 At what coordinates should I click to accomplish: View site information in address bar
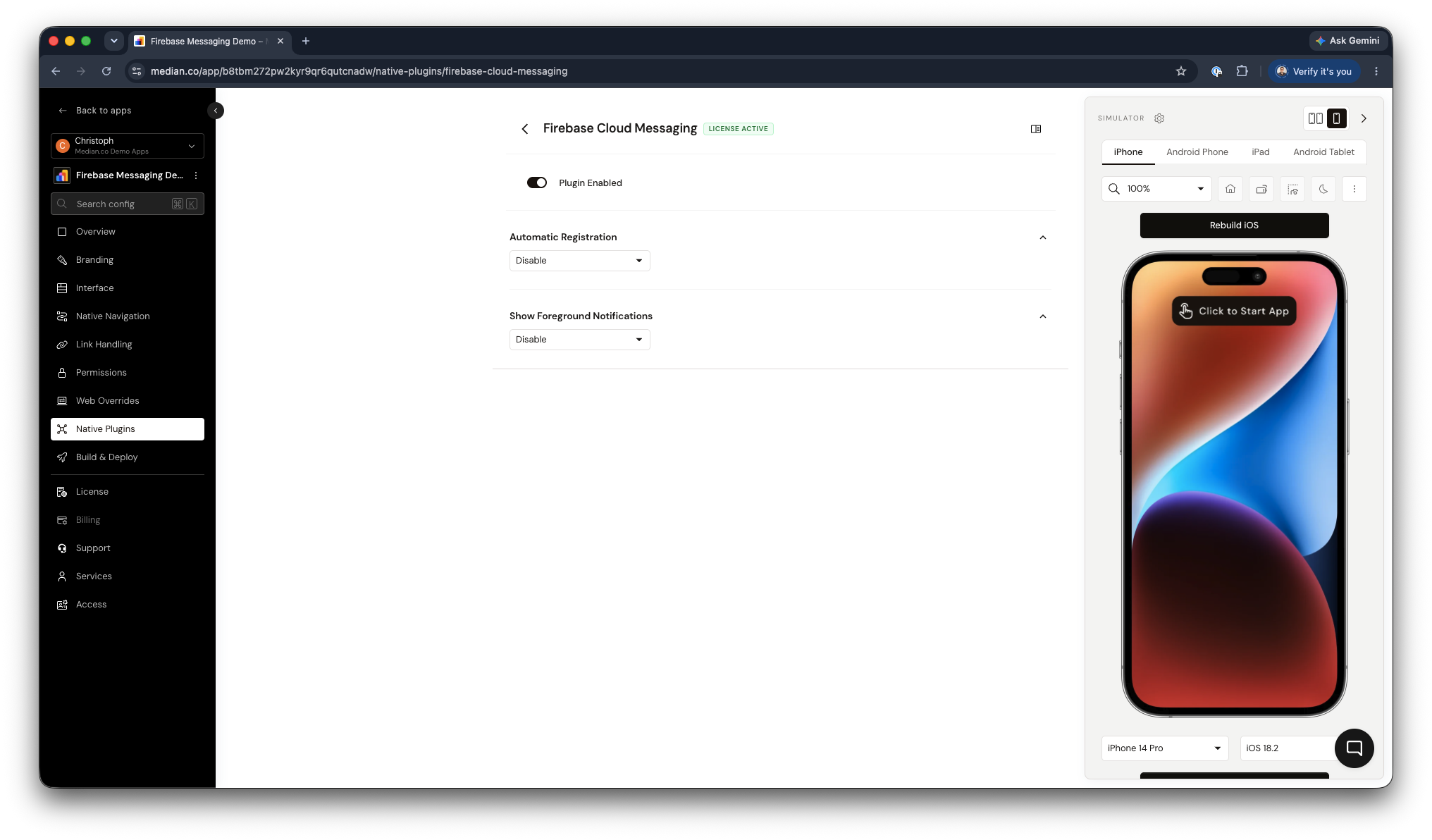coord(137,71)
